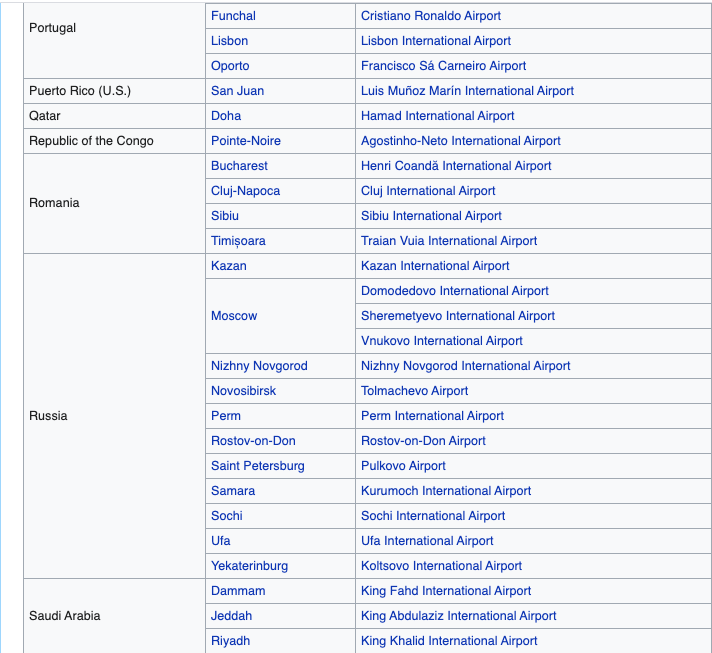Follow the Tolmachevo Airport link
The height and width of the screenshot is (653, 712).
point(414,391)
